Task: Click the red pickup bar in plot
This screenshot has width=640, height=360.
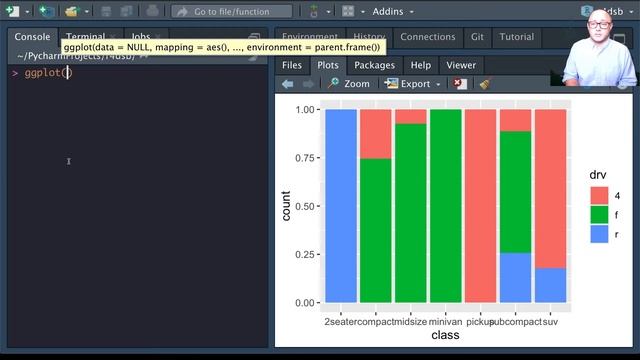Action: pyautogui.click(x=480, y=206)
